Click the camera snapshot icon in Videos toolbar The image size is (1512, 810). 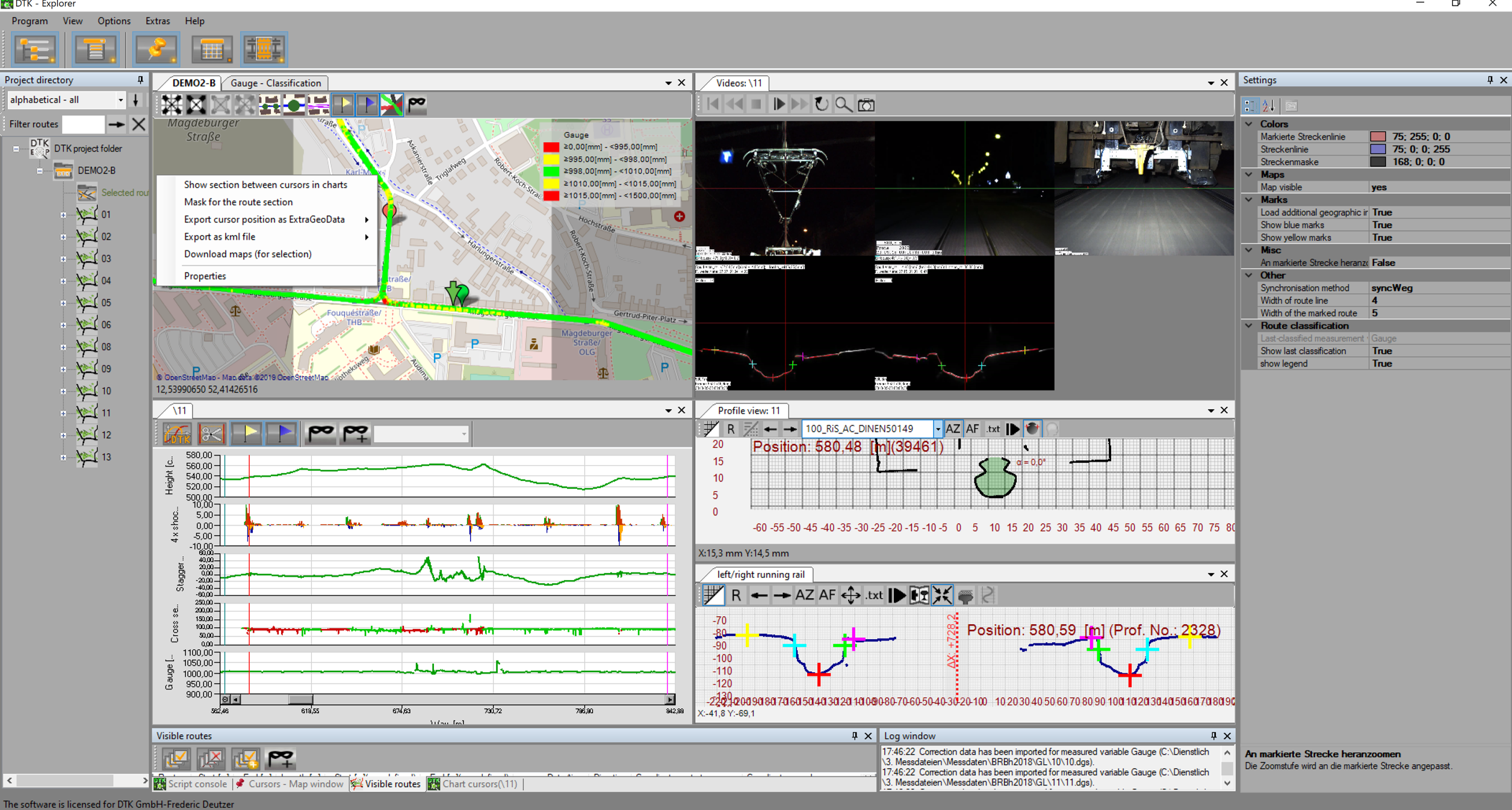pyautogui.click(x=866, y=105)
